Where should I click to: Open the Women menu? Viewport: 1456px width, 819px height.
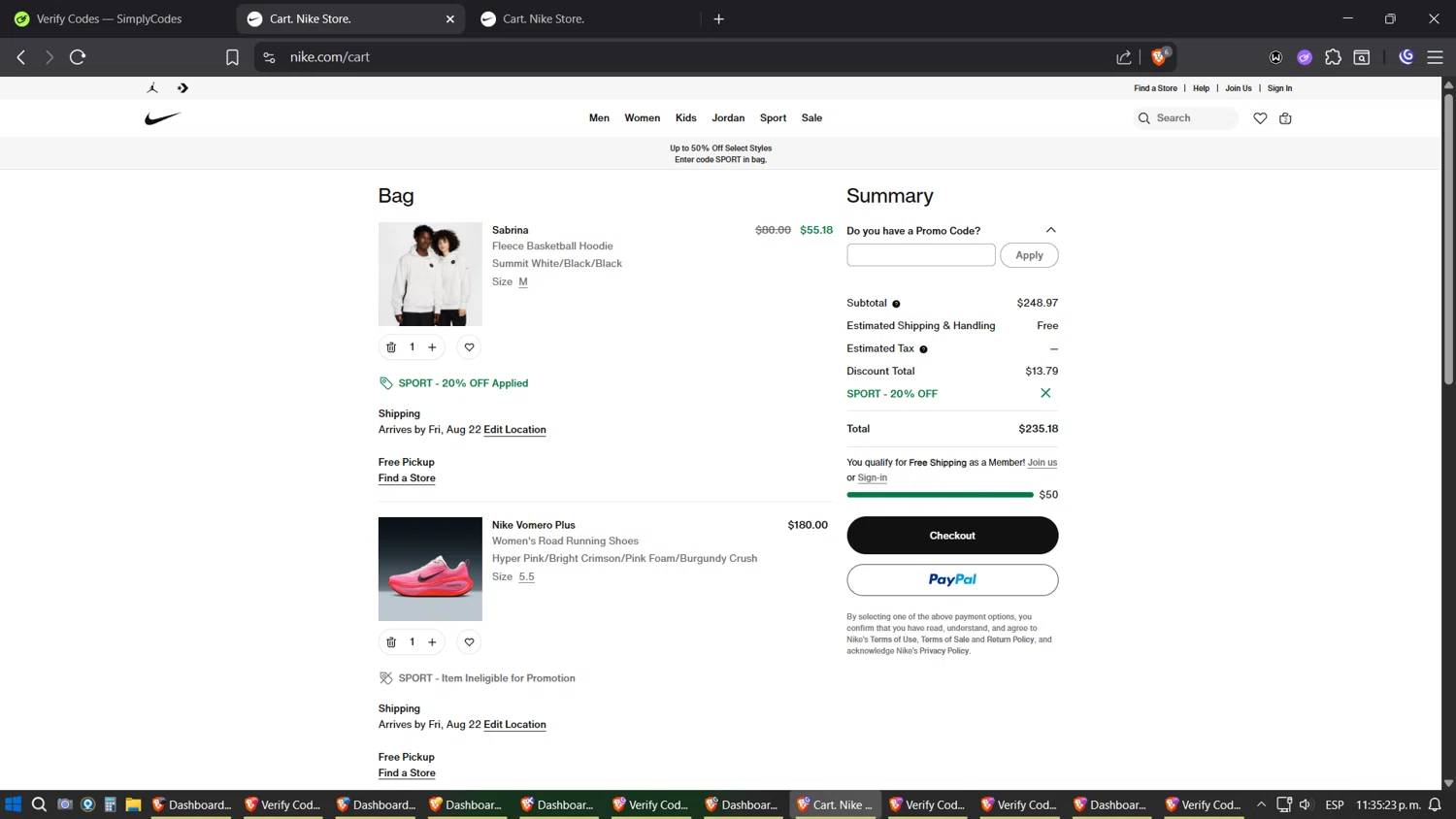click(642, 118)
